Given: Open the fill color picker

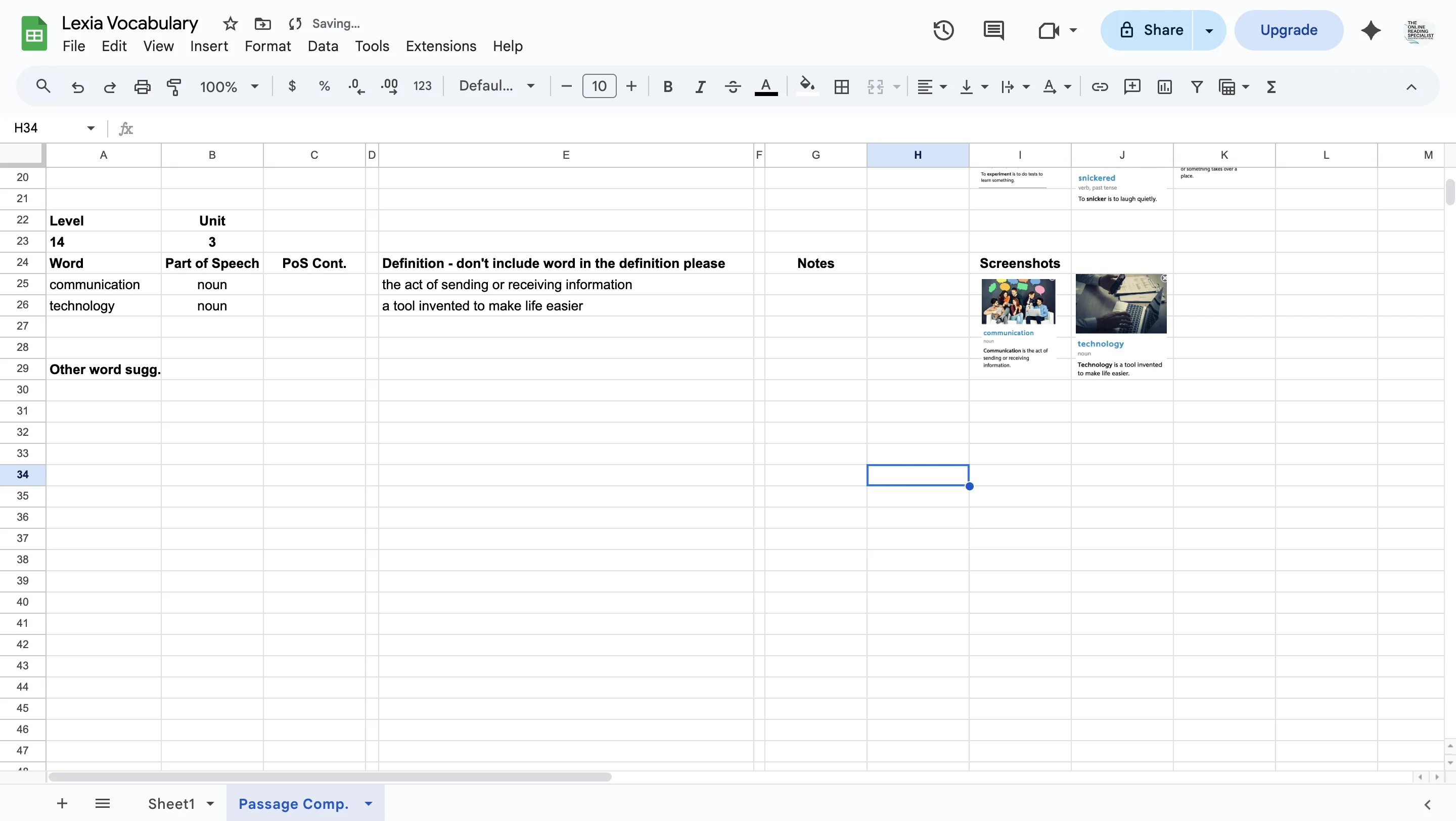Looking at the screenshot, I should [x=806, y=86].
